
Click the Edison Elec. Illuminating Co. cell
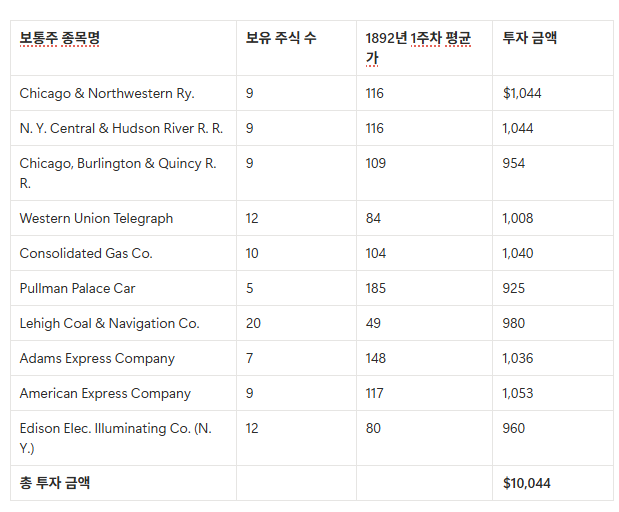116,438
